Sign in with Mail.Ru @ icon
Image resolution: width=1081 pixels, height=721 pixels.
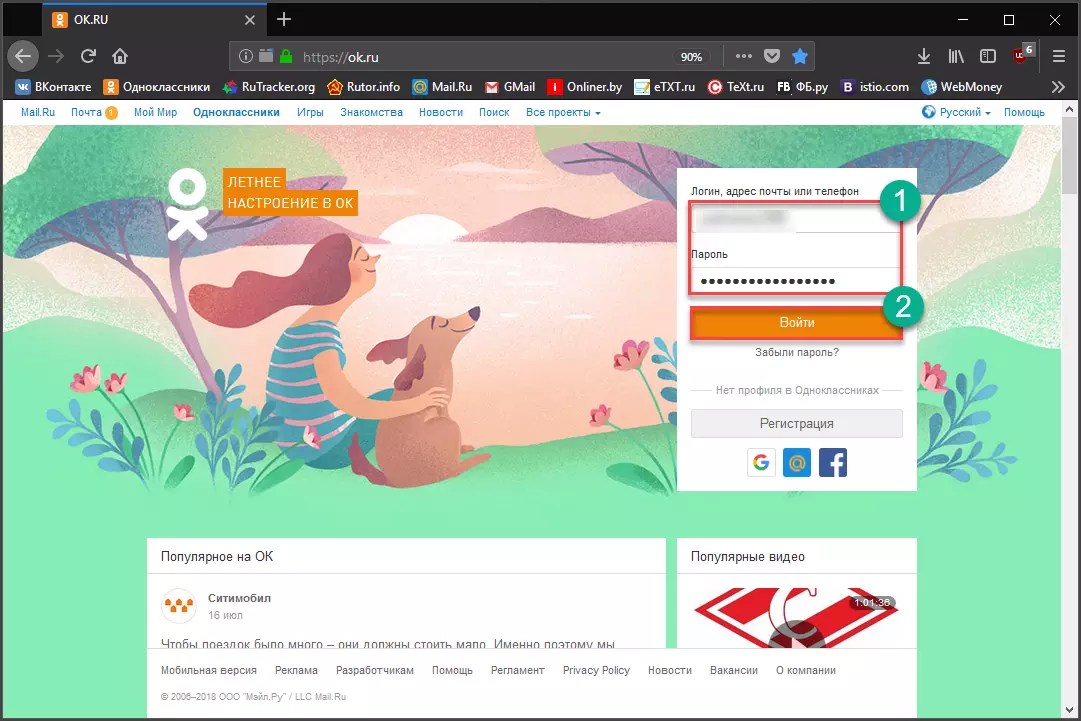797,463
